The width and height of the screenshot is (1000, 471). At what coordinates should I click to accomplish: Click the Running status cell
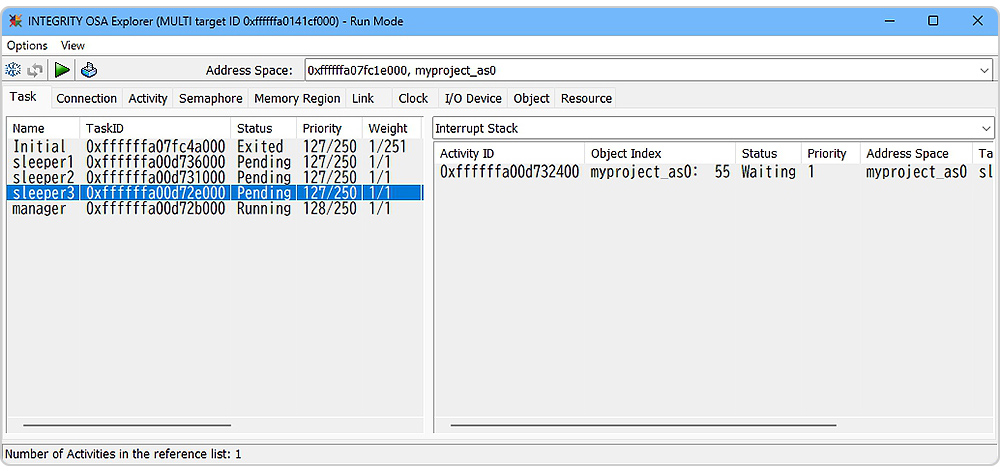click(264, 208)
